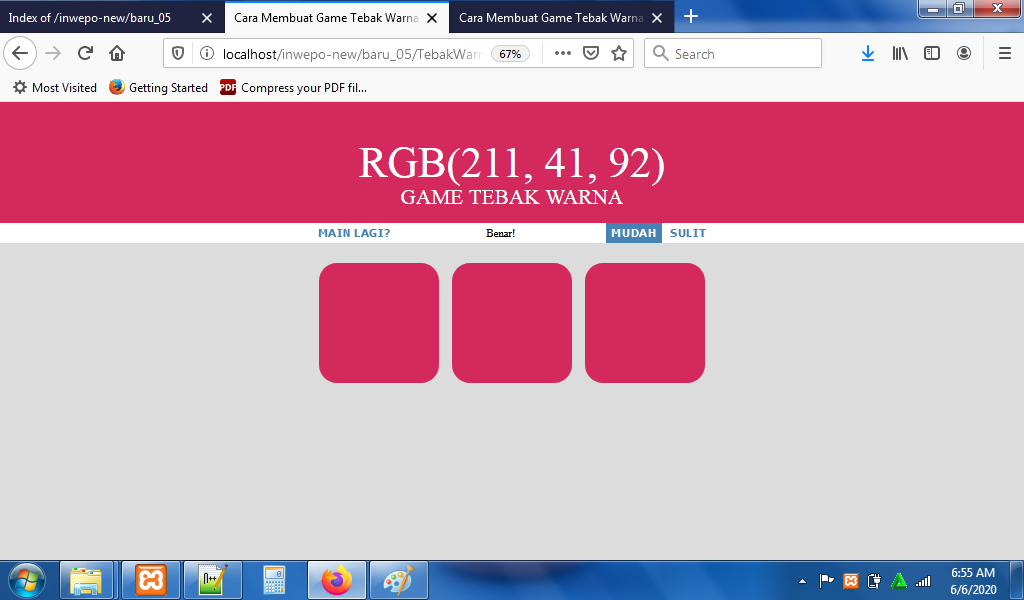Open the clock showing 6:55 AM

pos(973,581)
